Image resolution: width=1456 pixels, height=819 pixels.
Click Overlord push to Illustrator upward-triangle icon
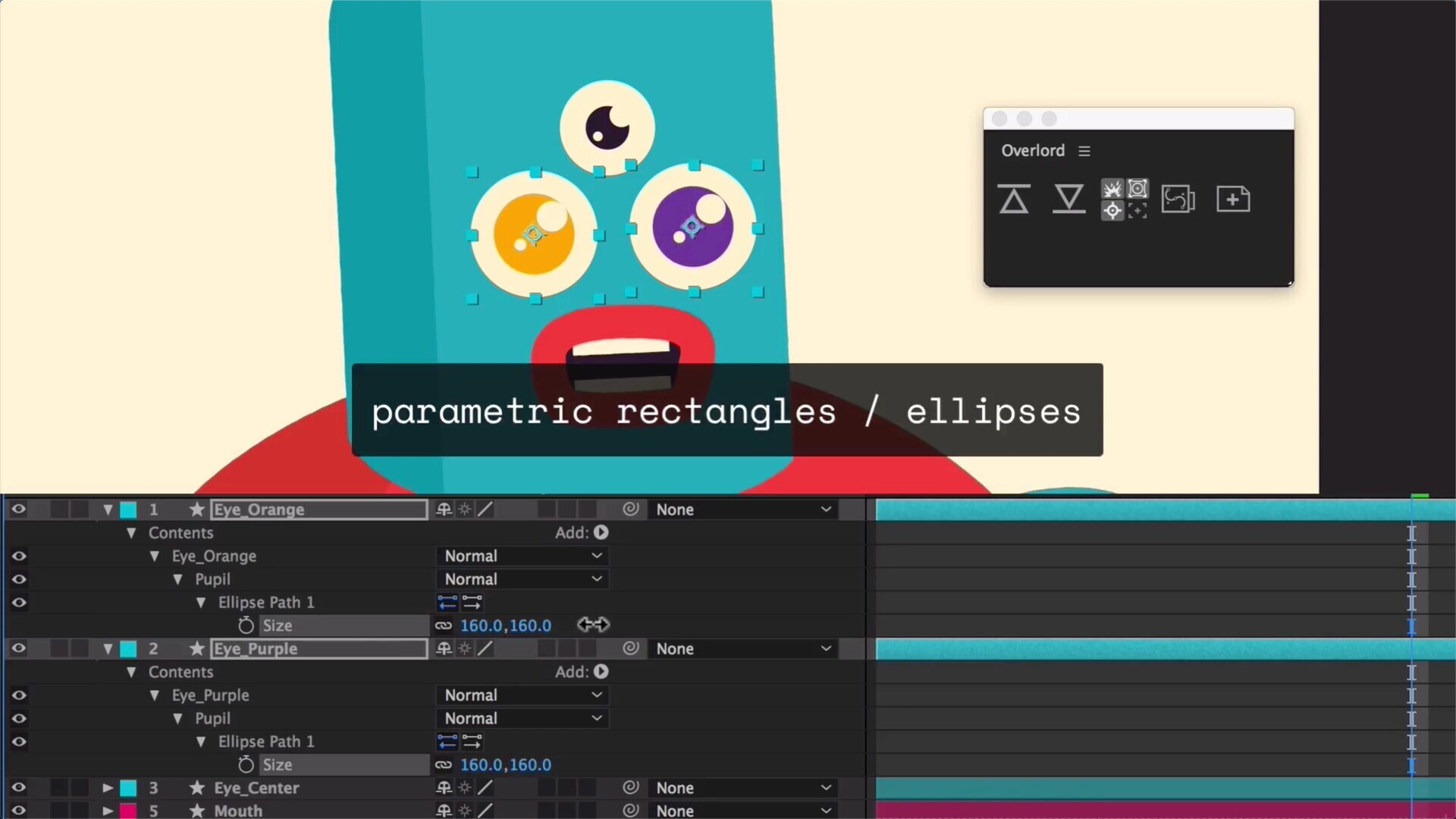click(1014, 199)
